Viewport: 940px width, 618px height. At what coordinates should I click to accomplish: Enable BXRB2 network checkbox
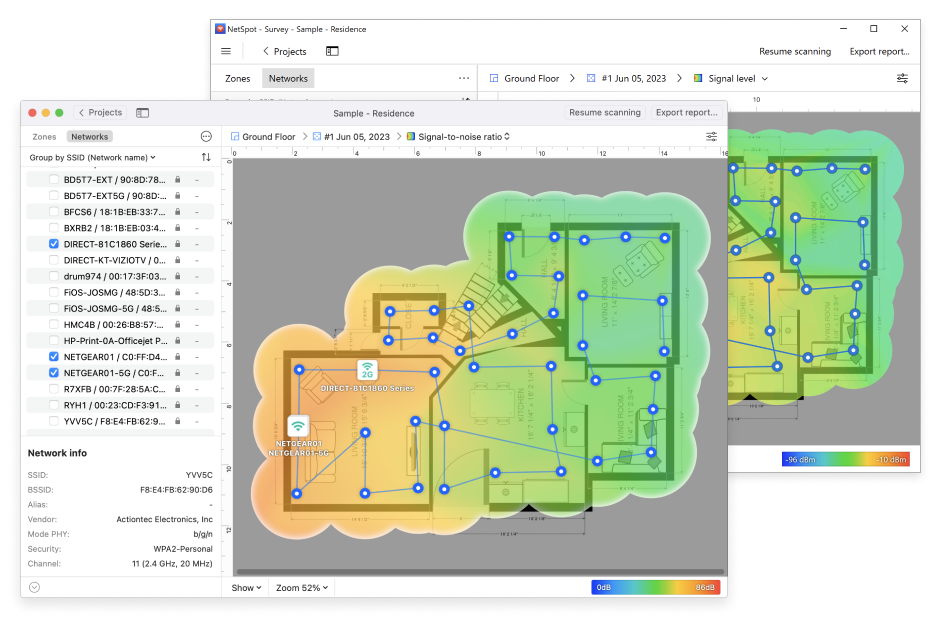click(x=54, y=228)
